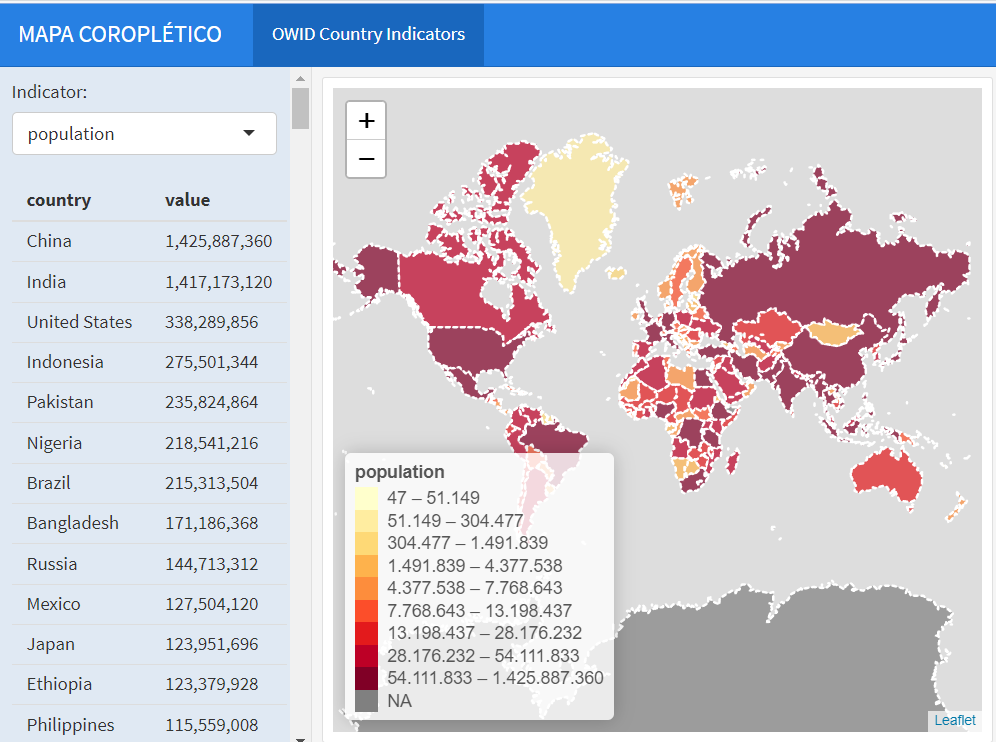Click Mongolia on the choropleth map
Viewport: 996px width, 742px height.
point(835,332)
